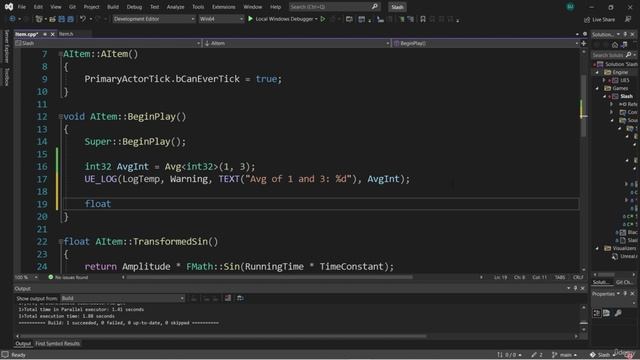
Task: Open the Server Explorer side tab
Action: pyautogui.click(x=6, y=46)
